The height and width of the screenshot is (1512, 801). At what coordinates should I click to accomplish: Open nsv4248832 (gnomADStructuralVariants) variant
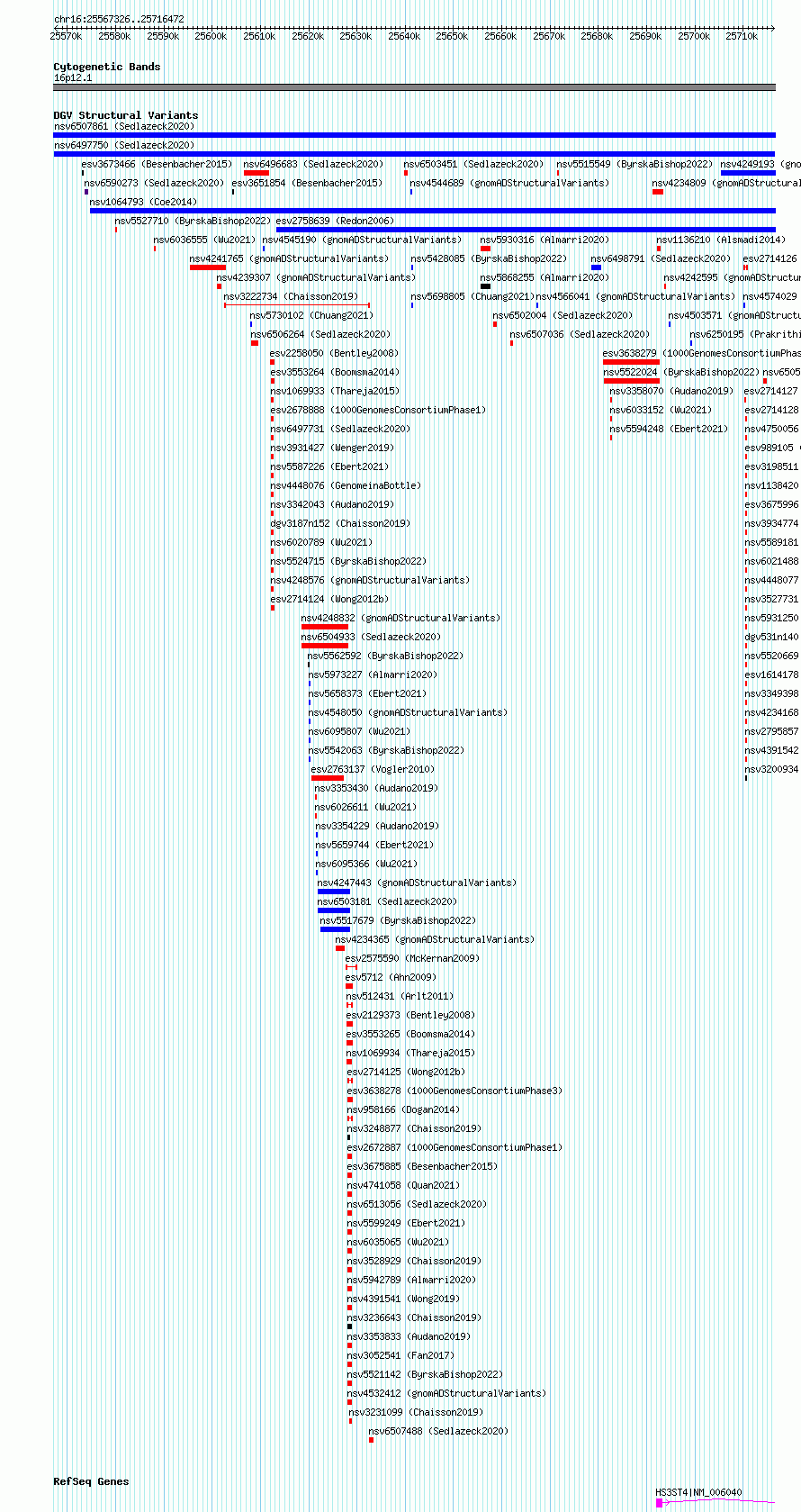[x=400, y=618]
